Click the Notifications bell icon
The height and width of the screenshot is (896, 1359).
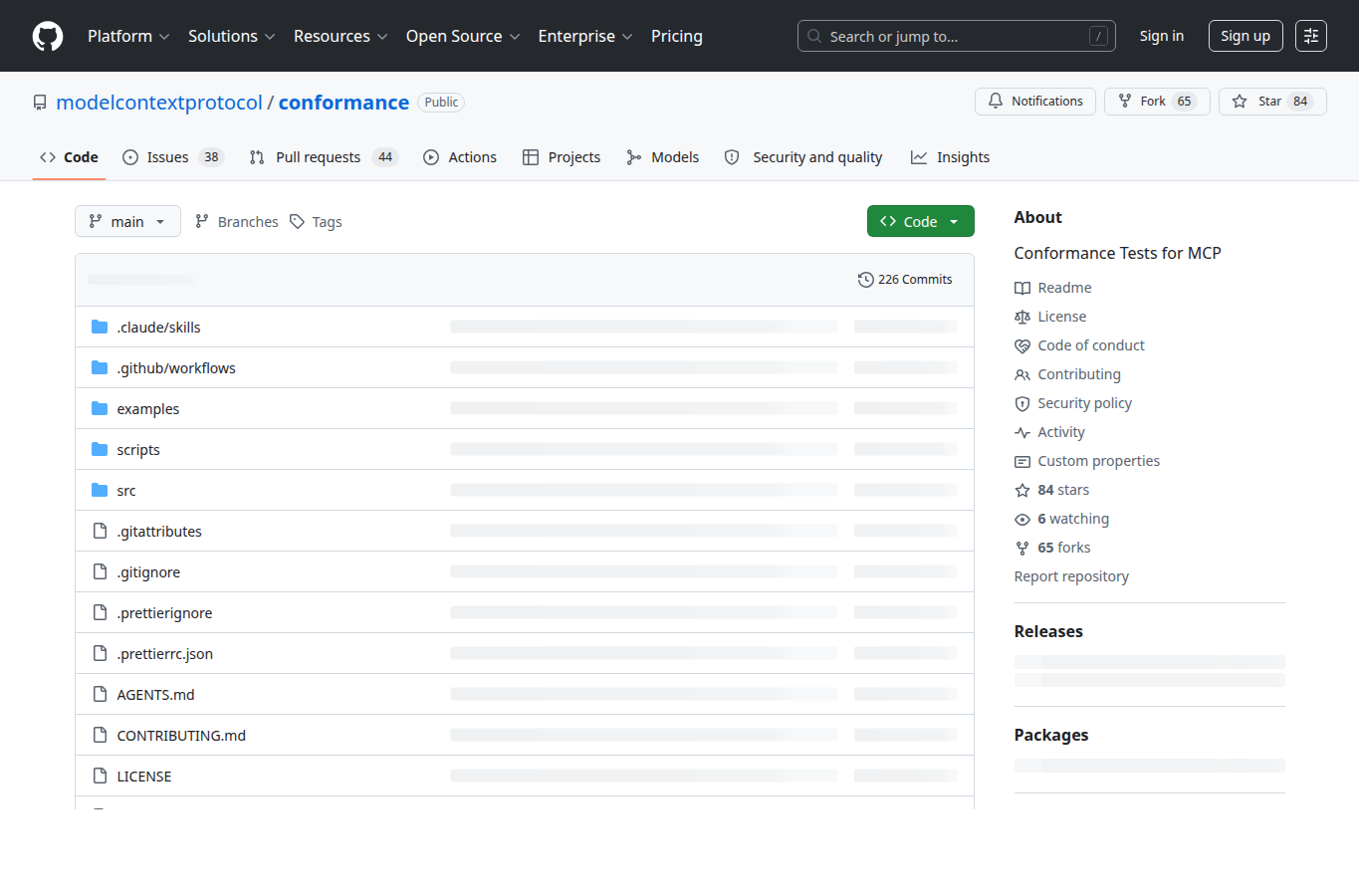(x=996, y=101)
